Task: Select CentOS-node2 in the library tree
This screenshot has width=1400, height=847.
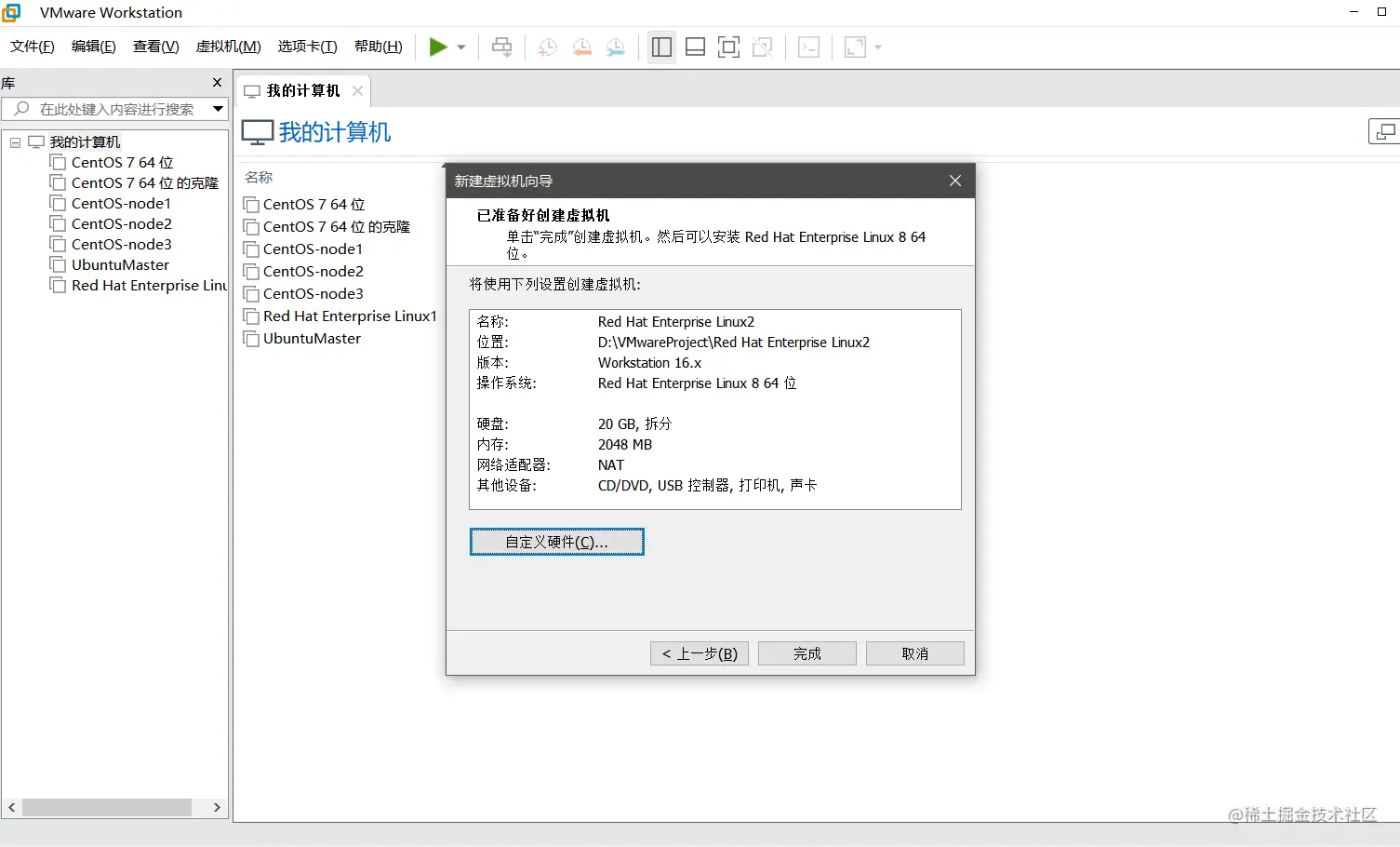Action: (122, 223)
